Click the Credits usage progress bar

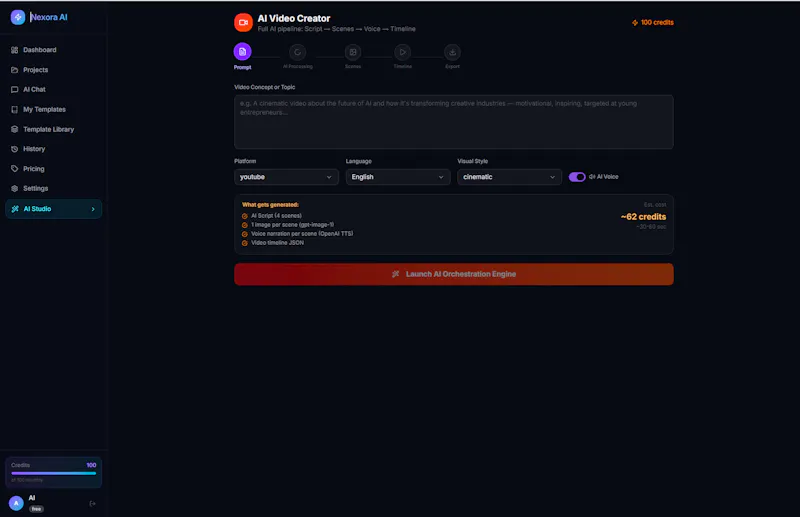click(54, 473)
